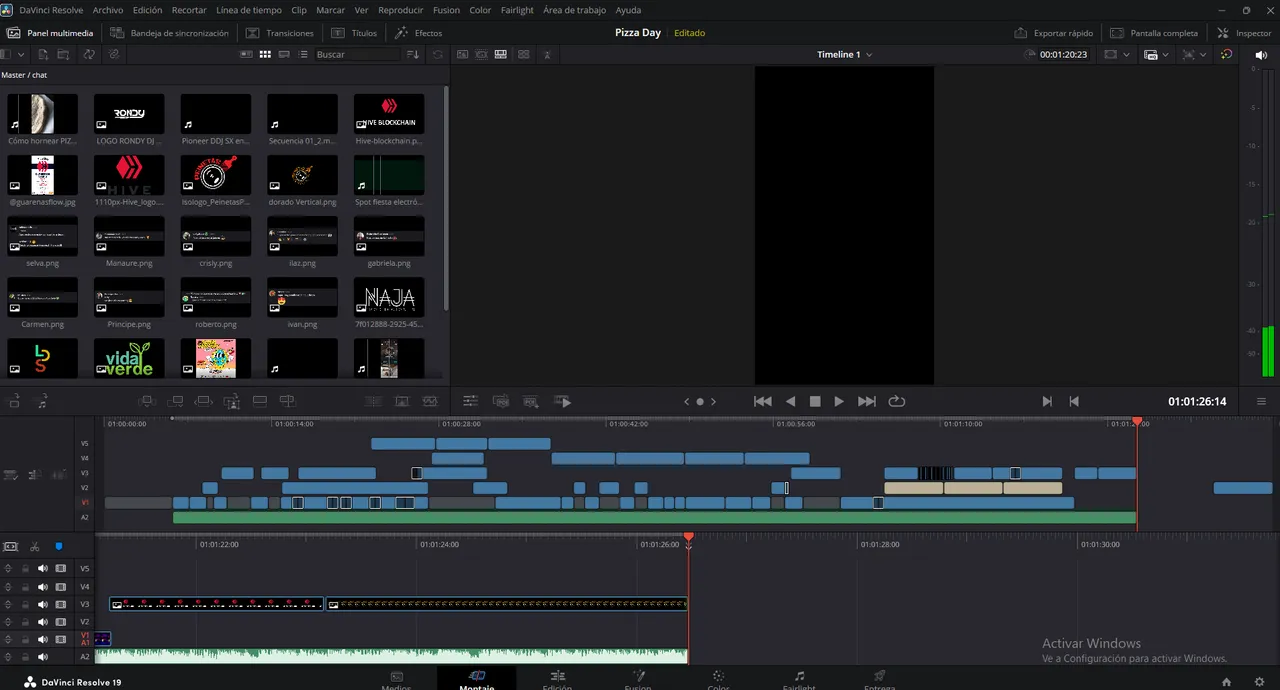
Task: Open the Panel multimedia tab
Action: [x=50, y=33]
